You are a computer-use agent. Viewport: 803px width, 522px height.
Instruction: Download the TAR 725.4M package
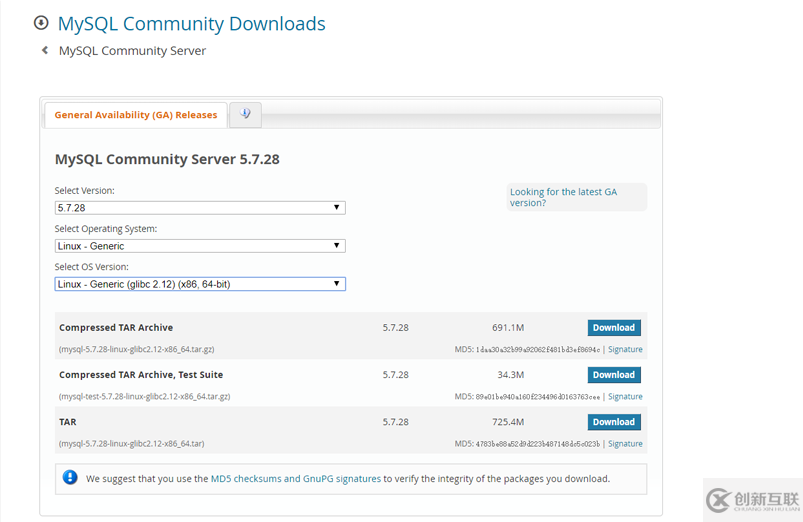614,422
